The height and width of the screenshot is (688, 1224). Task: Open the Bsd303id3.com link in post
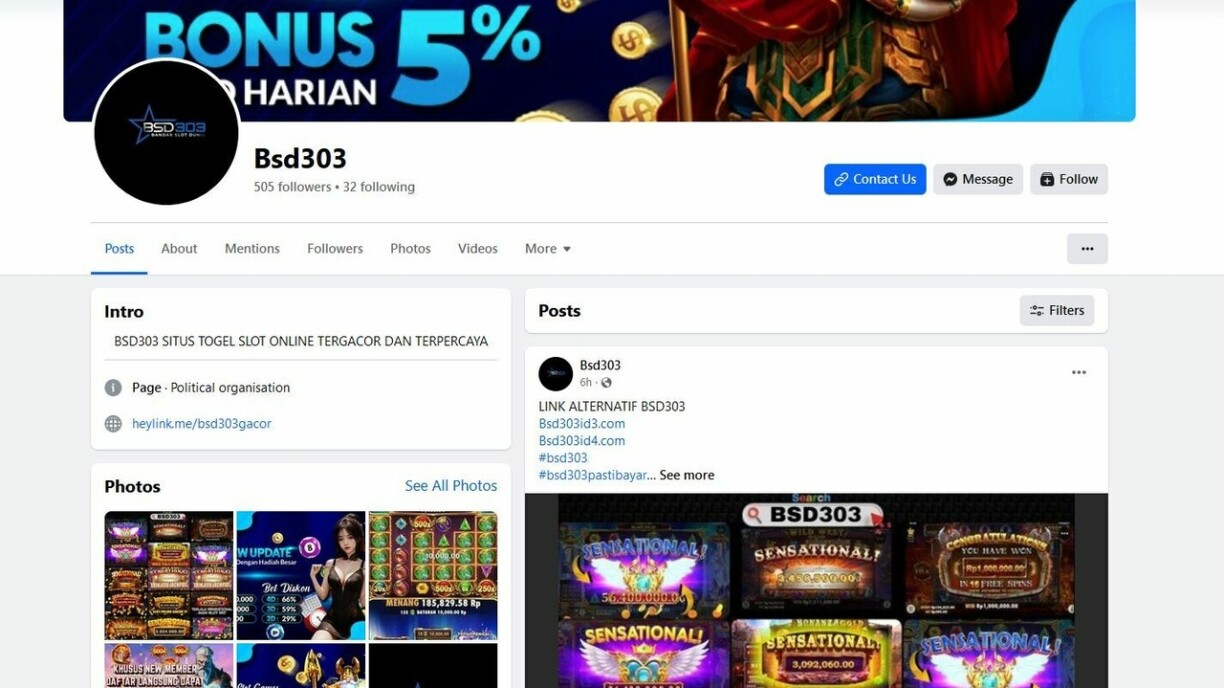(x=582, y=424)
